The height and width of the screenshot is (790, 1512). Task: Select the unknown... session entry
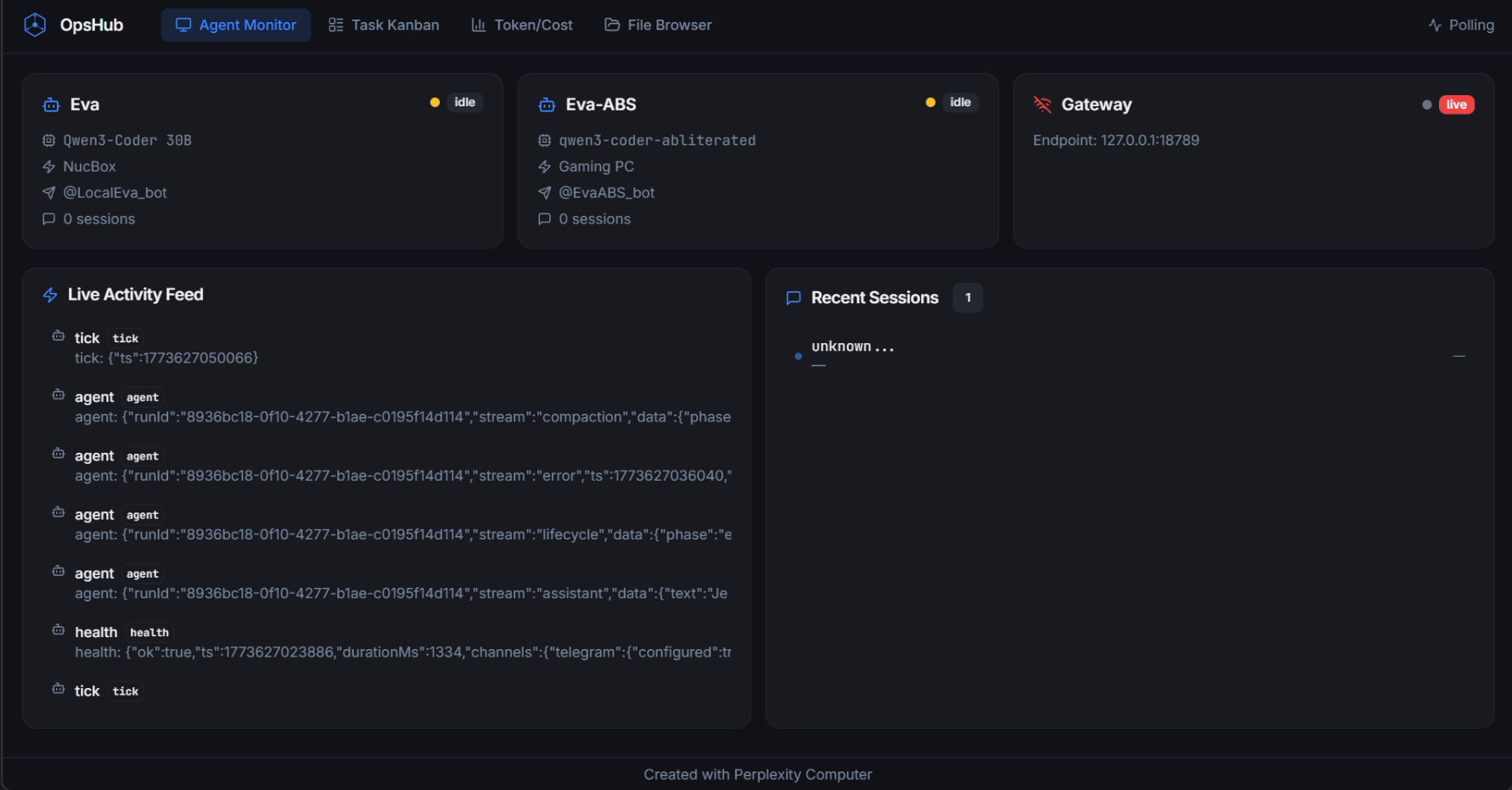(852, 347)
